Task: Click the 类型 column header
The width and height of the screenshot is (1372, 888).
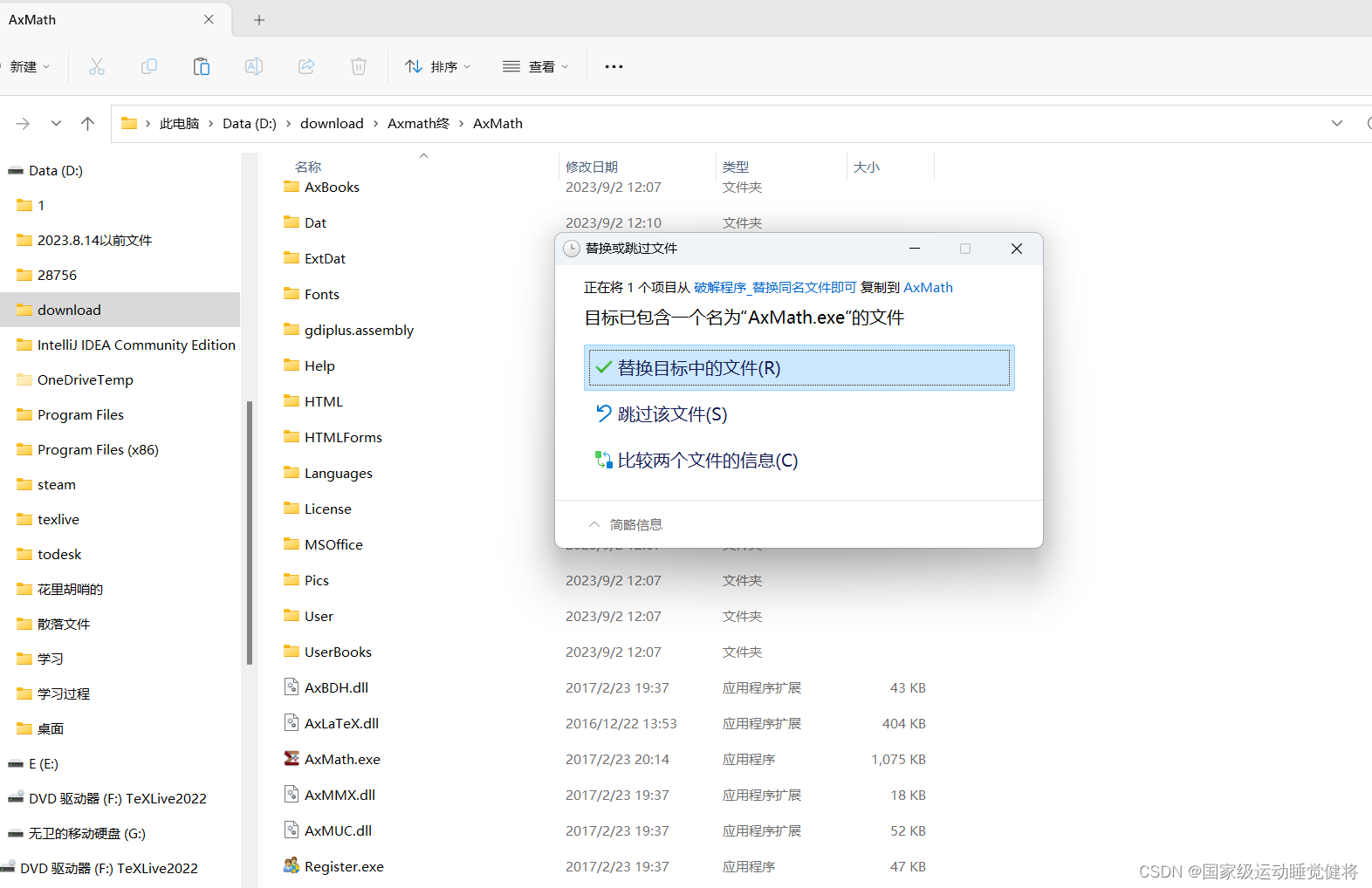Action: click(x=736, y=167)
